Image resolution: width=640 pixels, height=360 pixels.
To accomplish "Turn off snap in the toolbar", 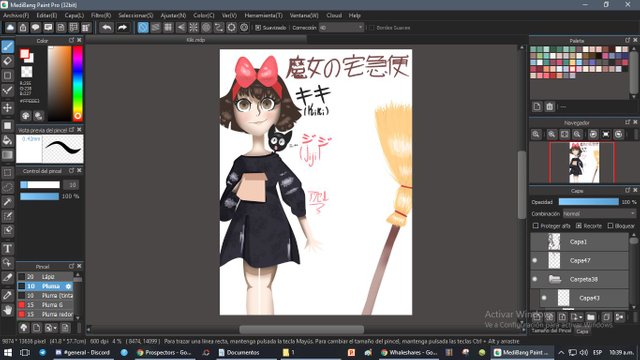I will coord(143,27).
